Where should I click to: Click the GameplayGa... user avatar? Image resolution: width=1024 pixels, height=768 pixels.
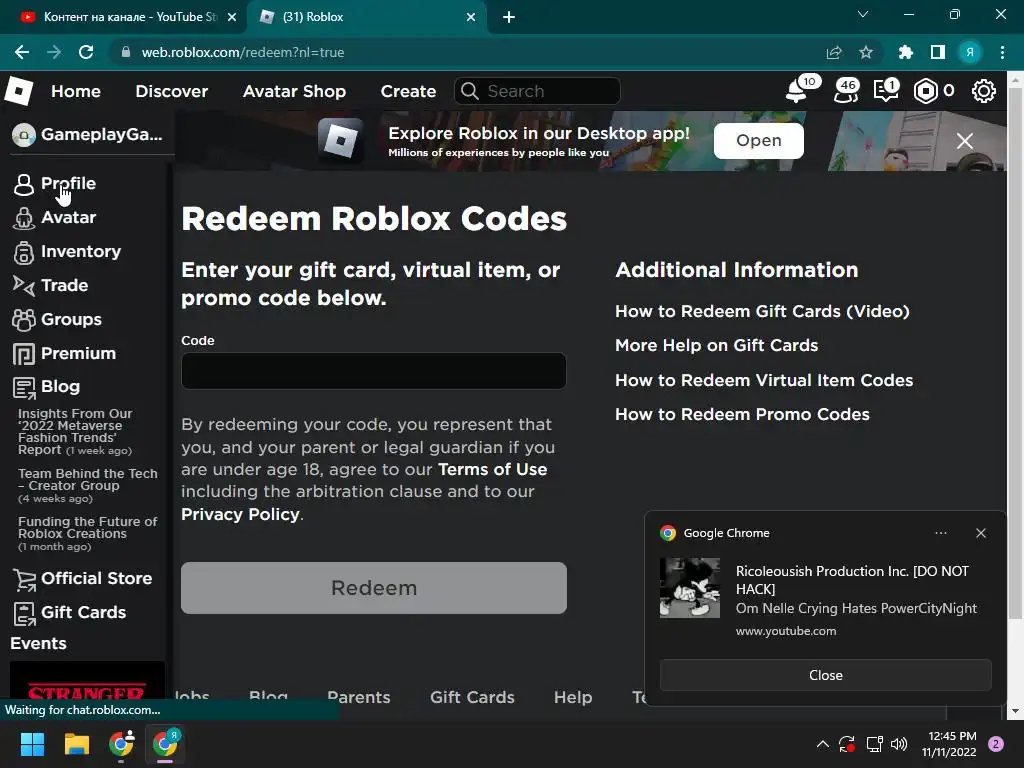[24, 135]
